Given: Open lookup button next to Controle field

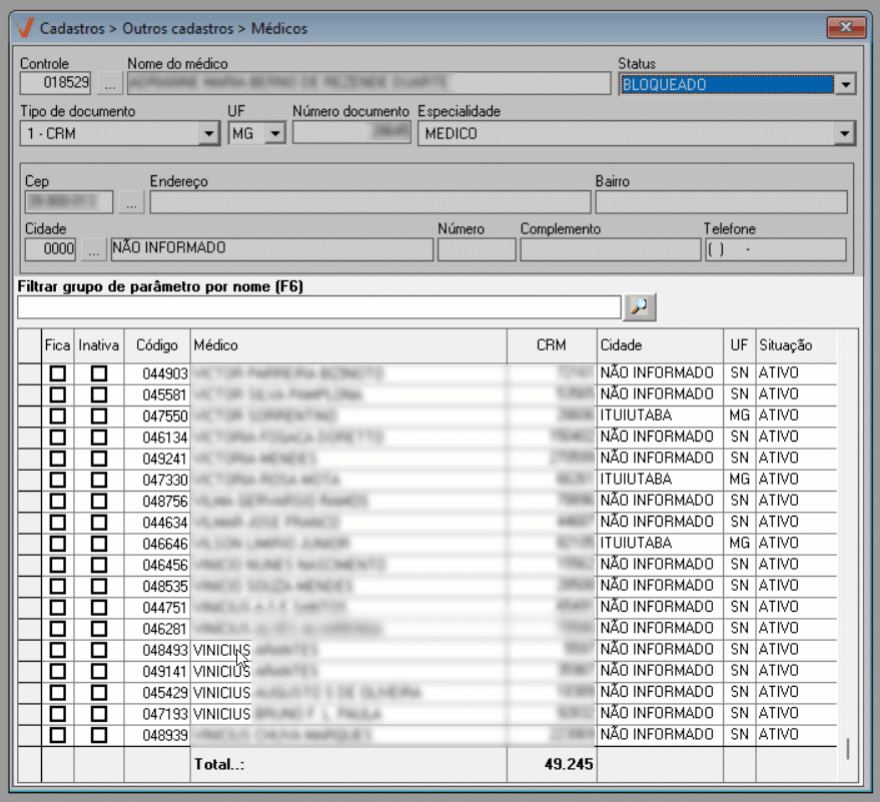Looking at the screenshot, I should coord(109,84).
